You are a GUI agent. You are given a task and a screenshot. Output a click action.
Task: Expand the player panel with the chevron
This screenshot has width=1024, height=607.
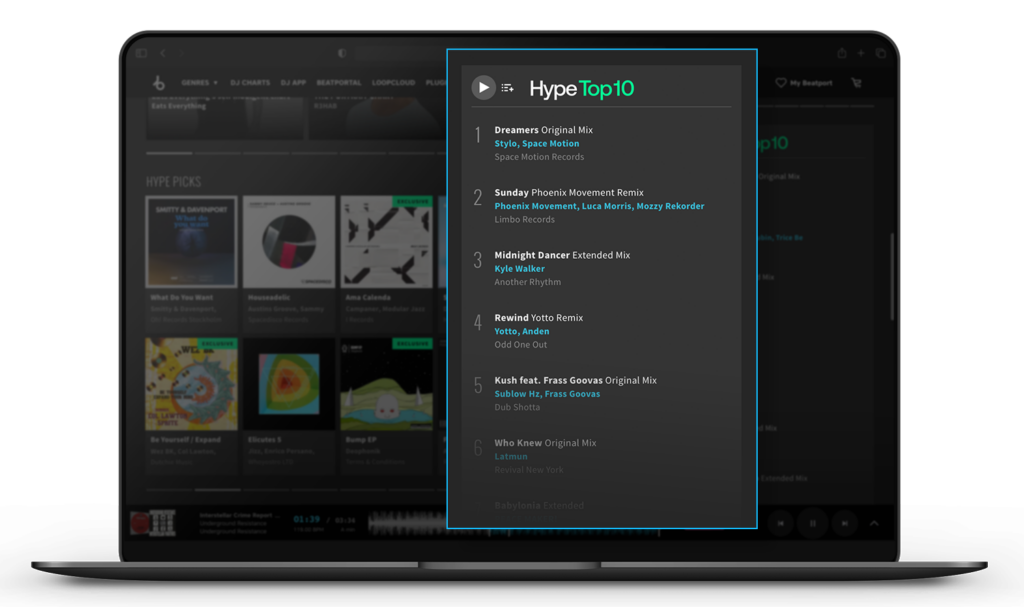tap(874, 523)
